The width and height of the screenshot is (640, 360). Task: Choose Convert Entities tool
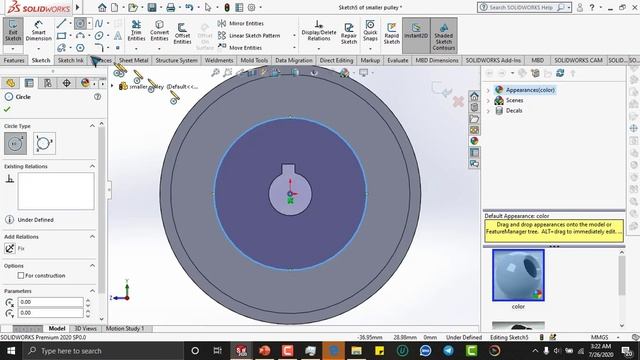point(159,31)
